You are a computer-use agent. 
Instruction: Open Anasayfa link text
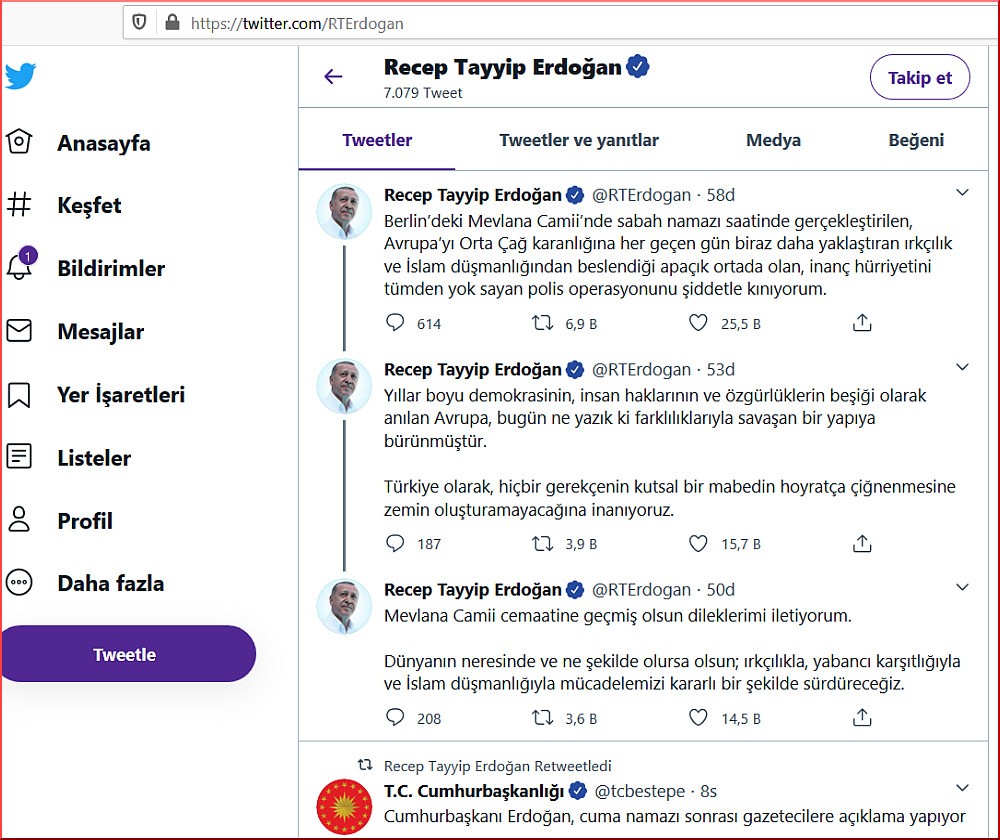[104, 143]
